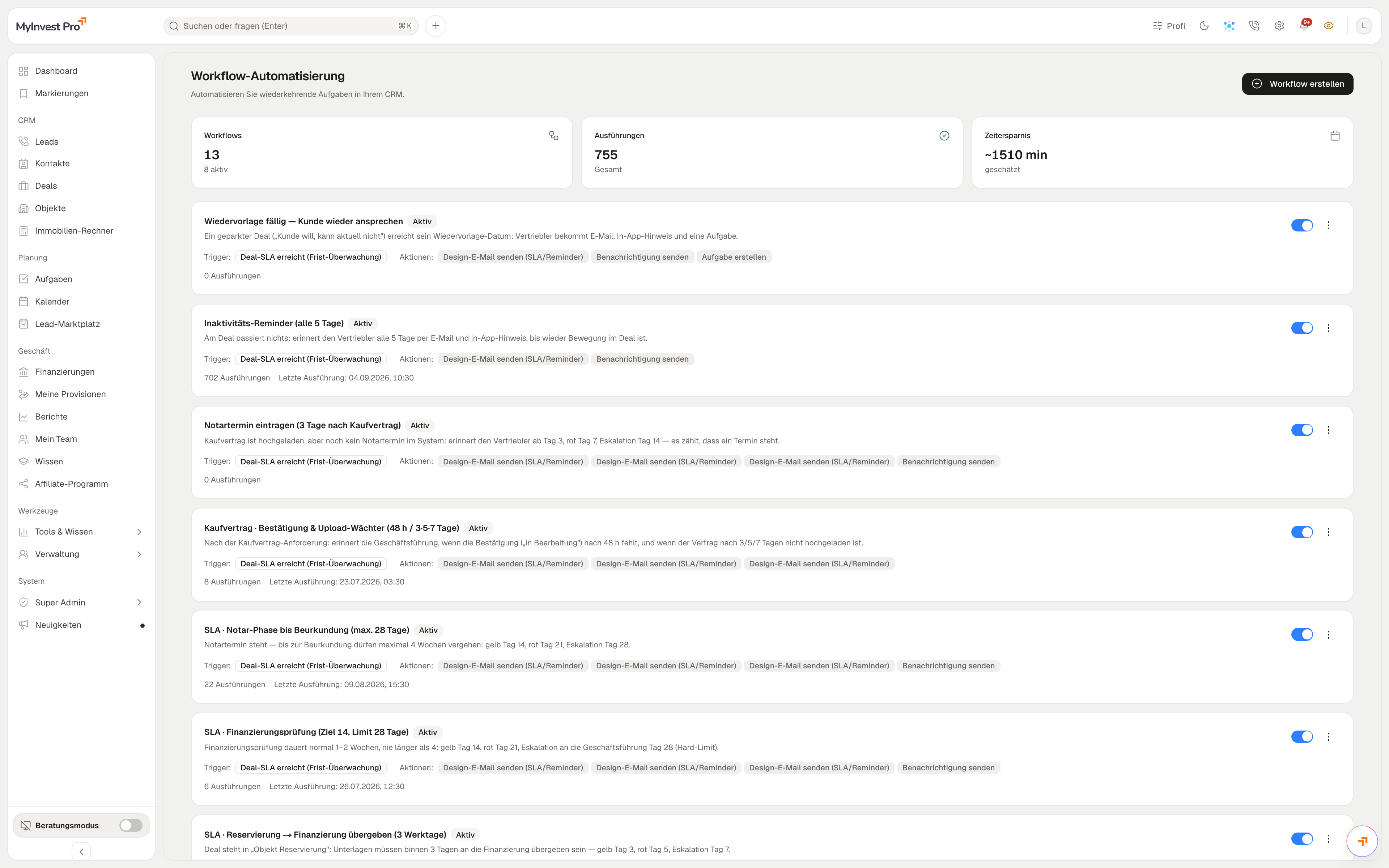Open options menu for Wiedervorlage fällig workflow
Image resolution: width=1389 pixels, height=868 pixels.
(x=1328, y=226)
